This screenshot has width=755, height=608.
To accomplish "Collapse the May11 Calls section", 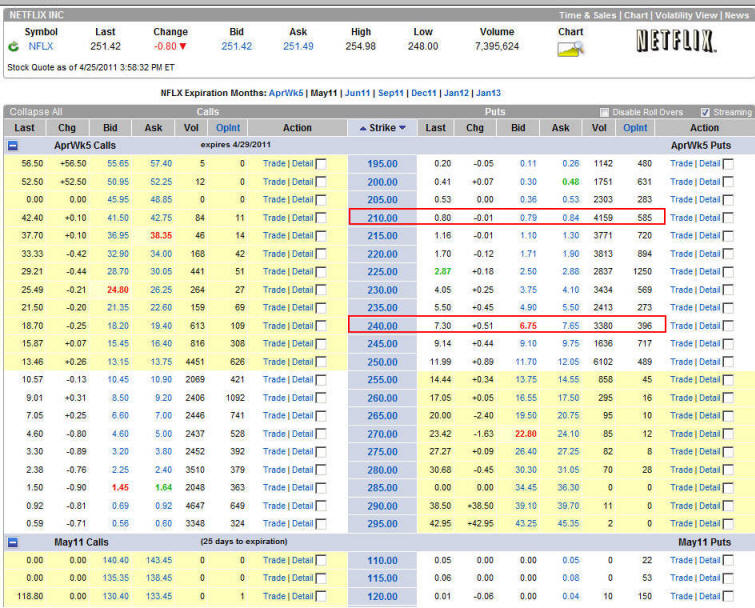I will (13, 542).
